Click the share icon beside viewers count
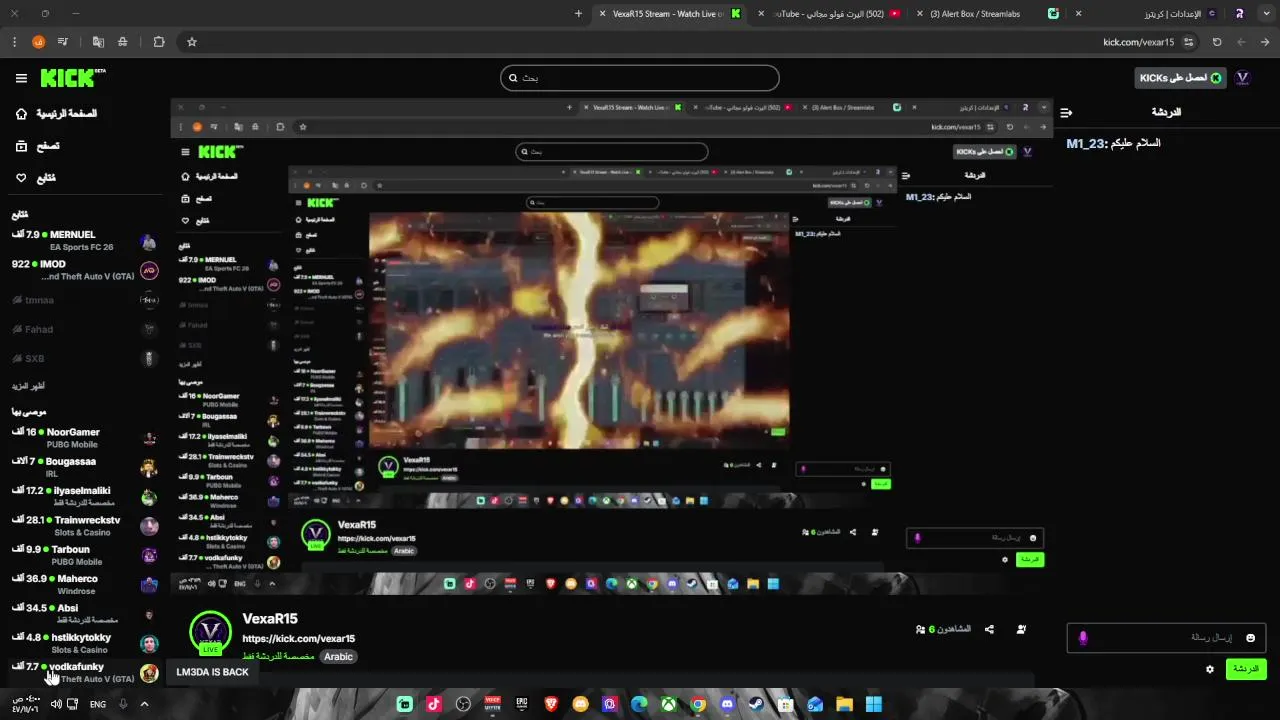Viewport: 1280px width, 720px height. coord(989,629)
